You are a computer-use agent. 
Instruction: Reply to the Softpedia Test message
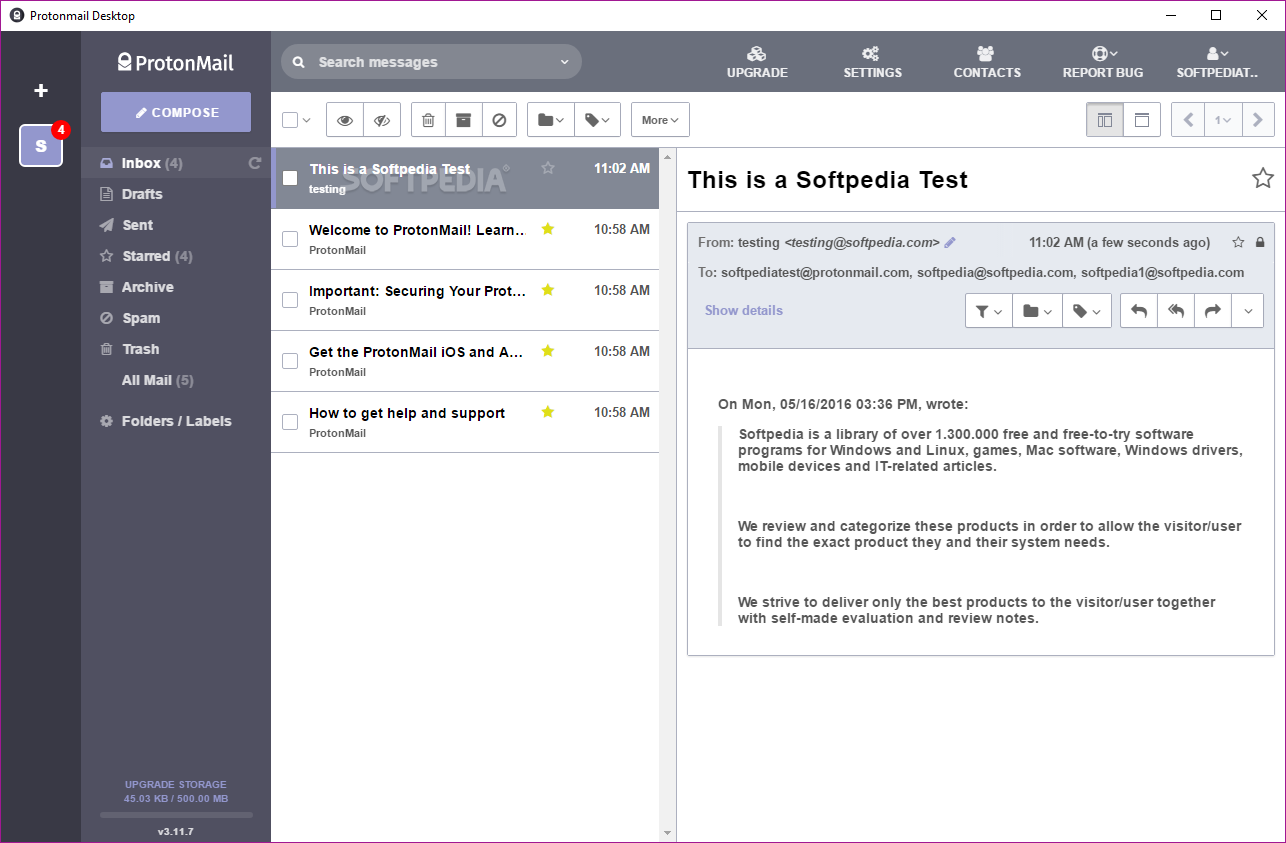pos(1138,310)
